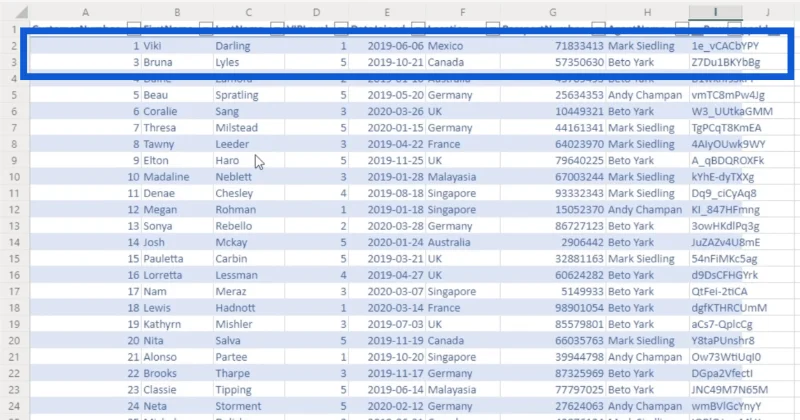This screenshot has height=420, width=800.
Task: Select the first name cell 'Alonso'
Action: click(177, 357)
